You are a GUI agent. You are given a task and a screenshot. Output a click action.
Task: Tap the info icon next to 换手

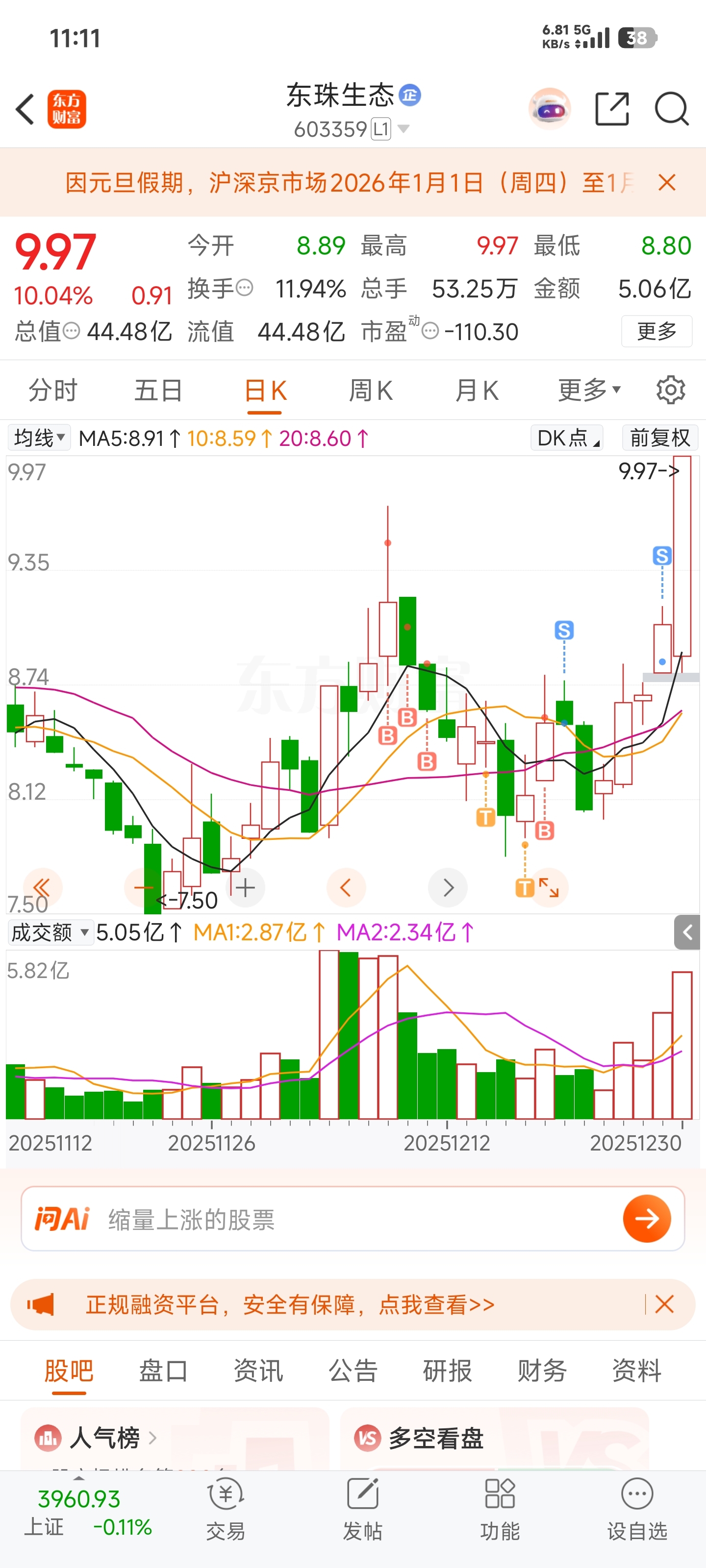point(244,287)
